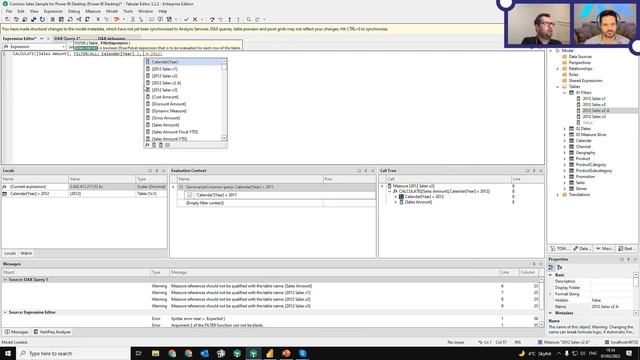Toggle the 'Calendar'[Year] = 2011 filter checkbox
The image size is (640, 360).
pos(189,195)
